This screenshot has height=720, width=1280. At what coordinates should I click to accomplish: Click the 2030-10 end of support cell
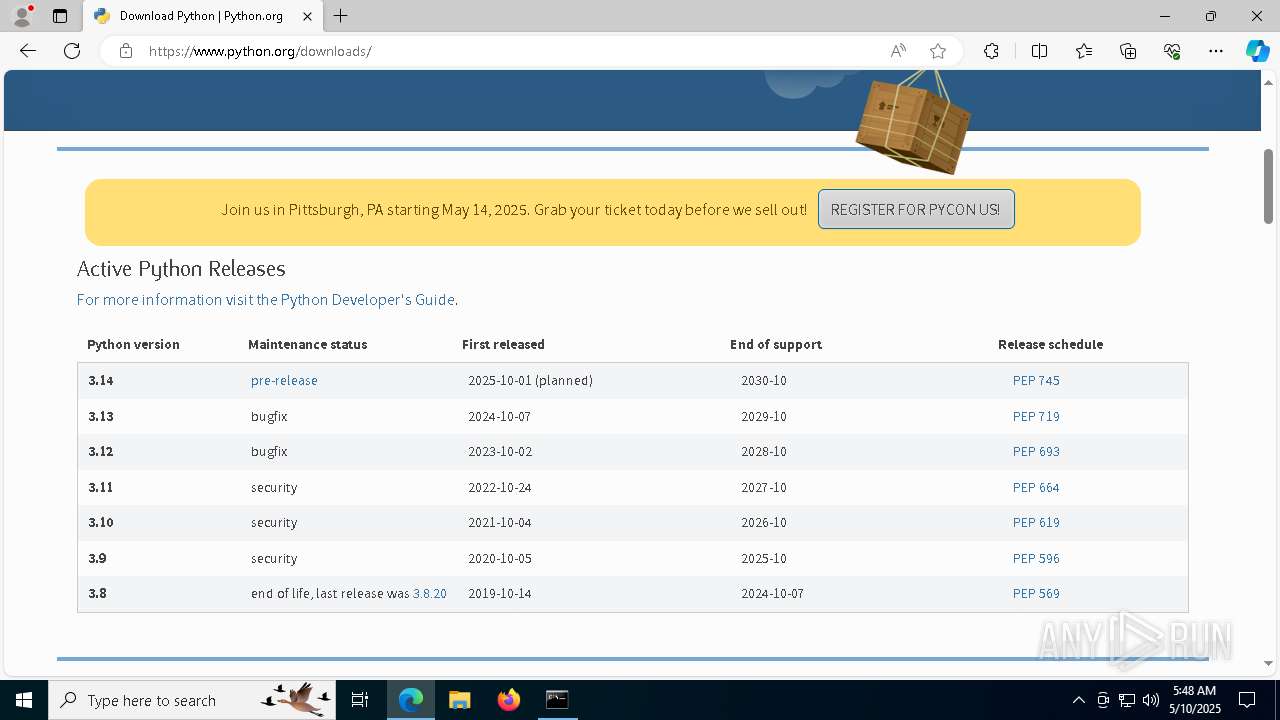(764, 381)
